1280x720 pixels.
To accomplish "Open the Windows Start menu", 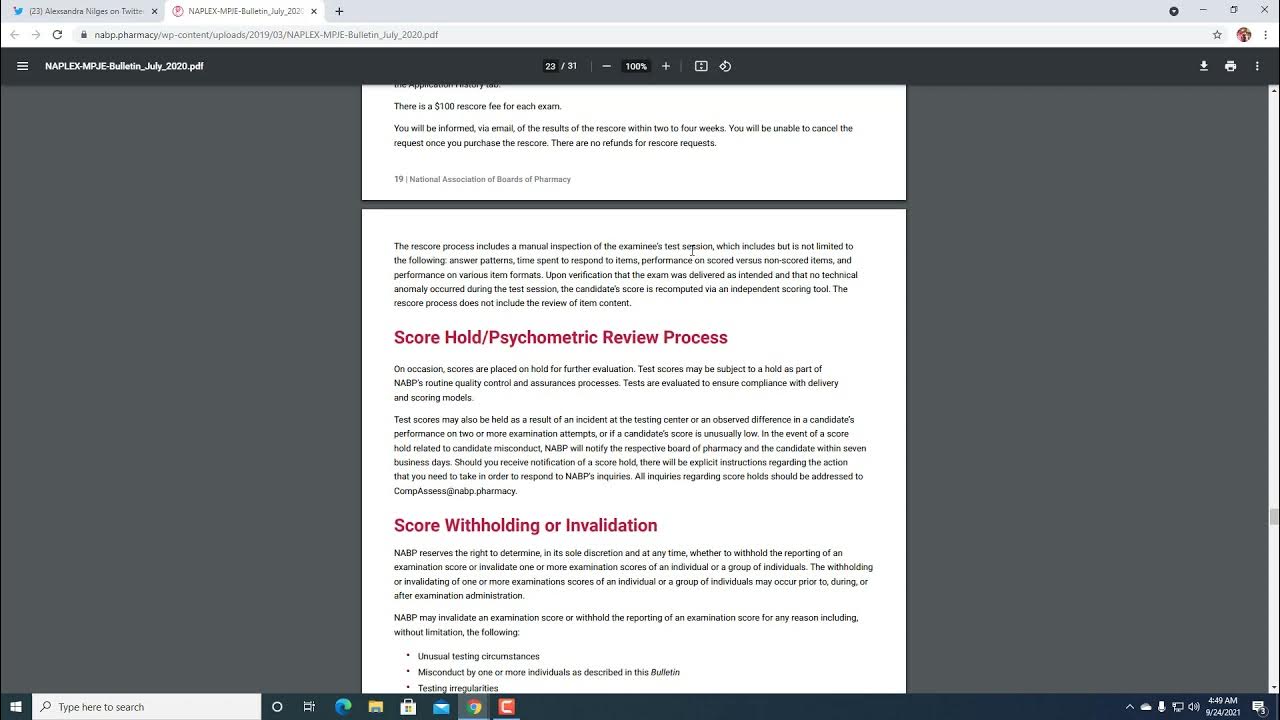I will [16, 707].
